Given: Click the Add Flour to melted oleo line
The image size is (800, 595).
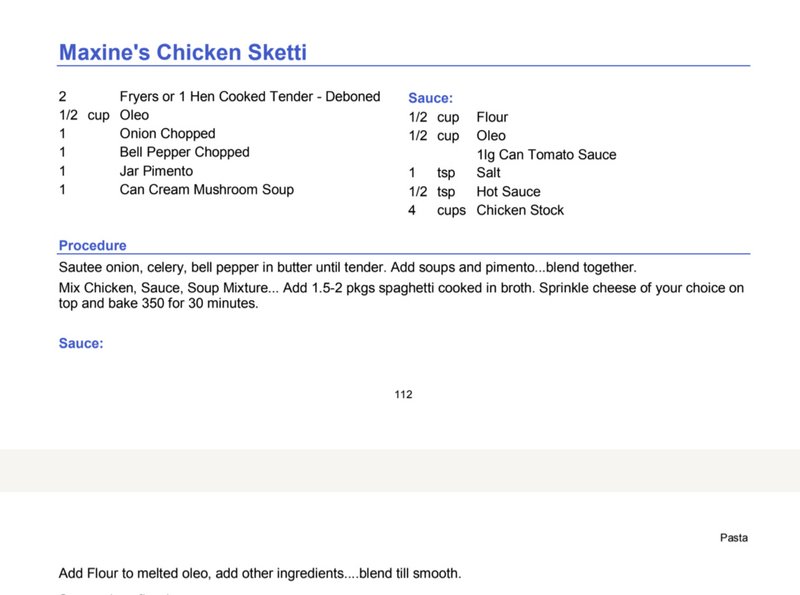Looking at the screenshot, I should (x=260, y=573).
